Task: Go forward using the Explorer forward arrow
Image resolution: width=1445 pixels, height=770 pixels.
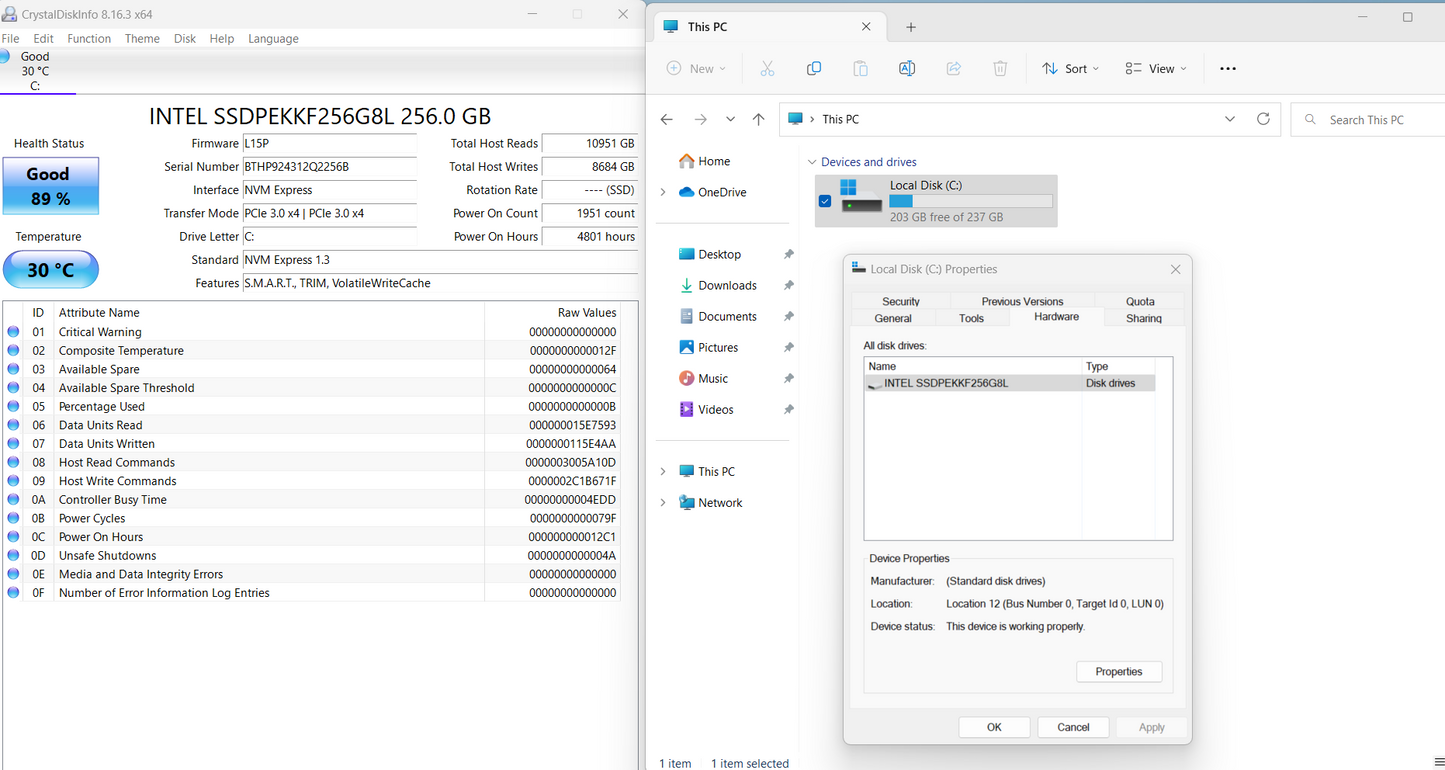Action: [700, 119]
